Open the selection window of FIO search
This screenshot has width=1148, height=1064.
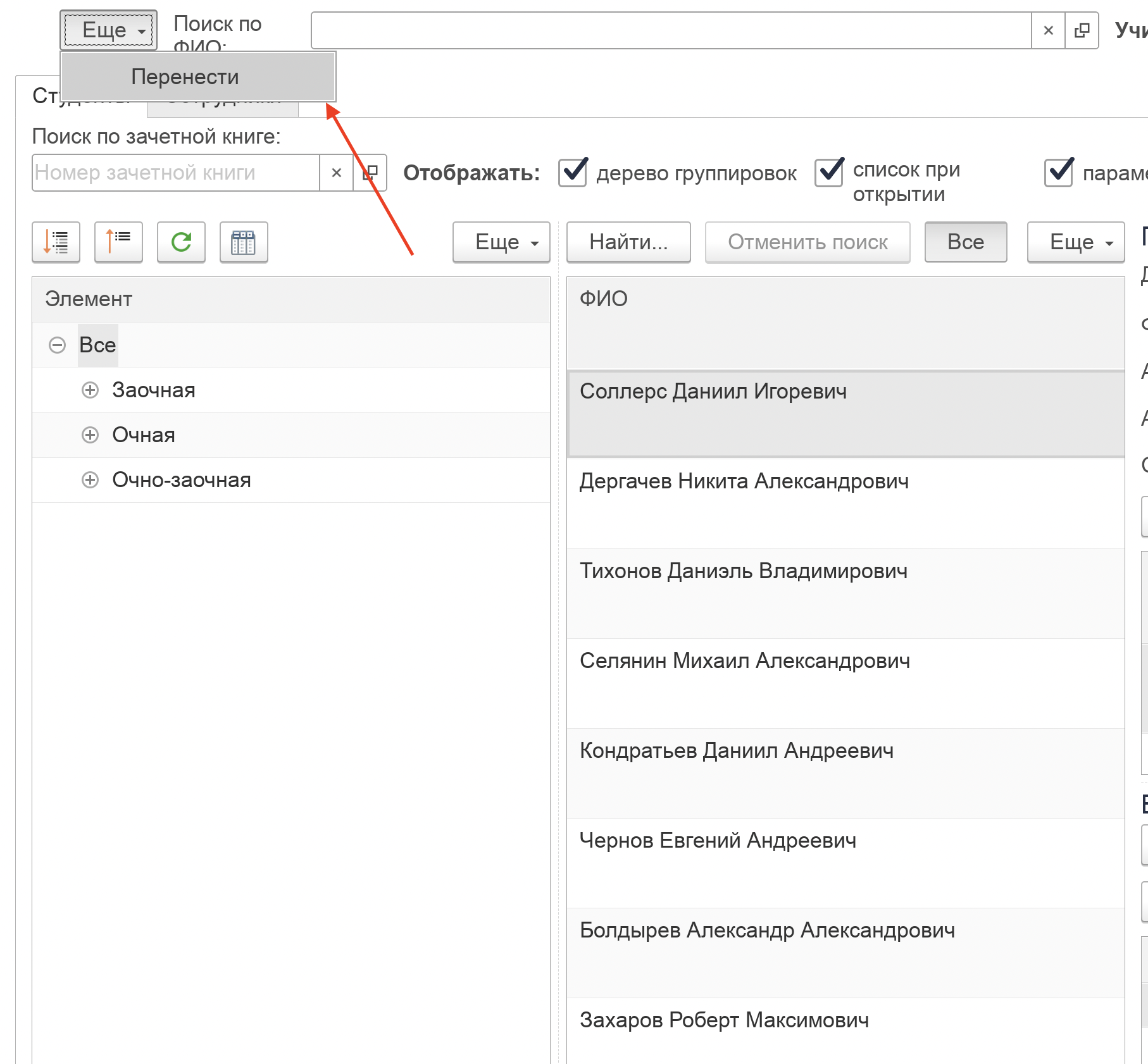pos(1082,30)
